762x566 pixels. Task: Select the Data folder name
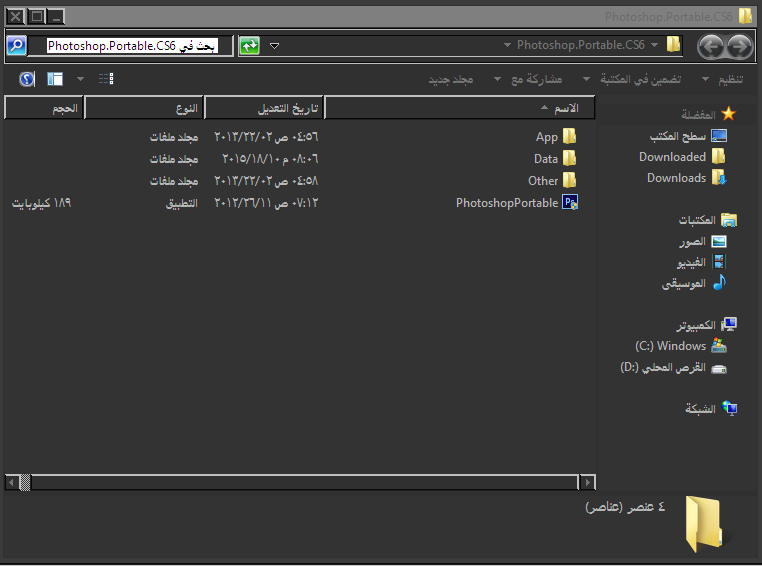(x=546, y=159)
